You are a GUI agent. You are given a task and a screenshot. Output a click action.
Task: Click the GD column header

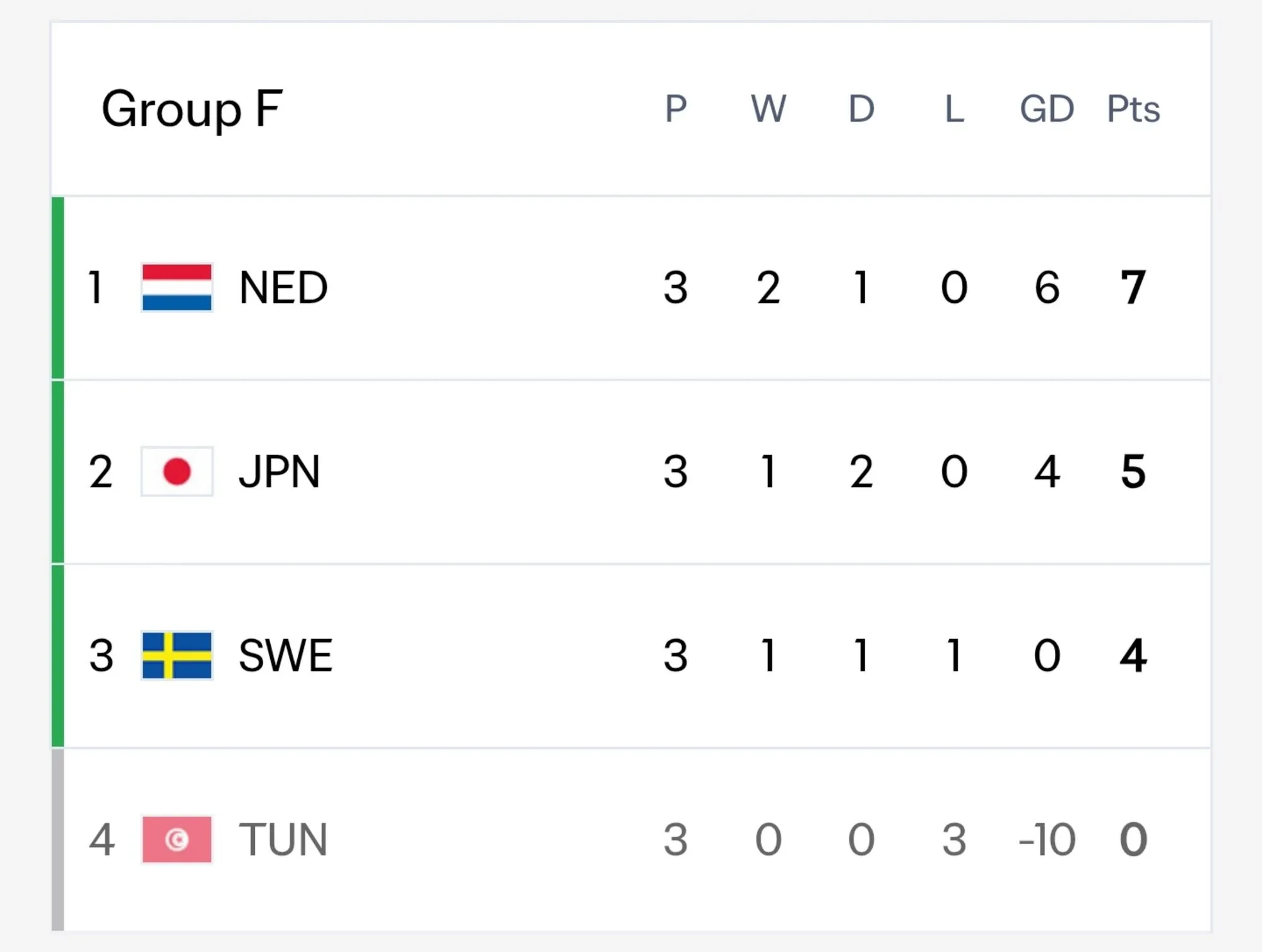1047,109
